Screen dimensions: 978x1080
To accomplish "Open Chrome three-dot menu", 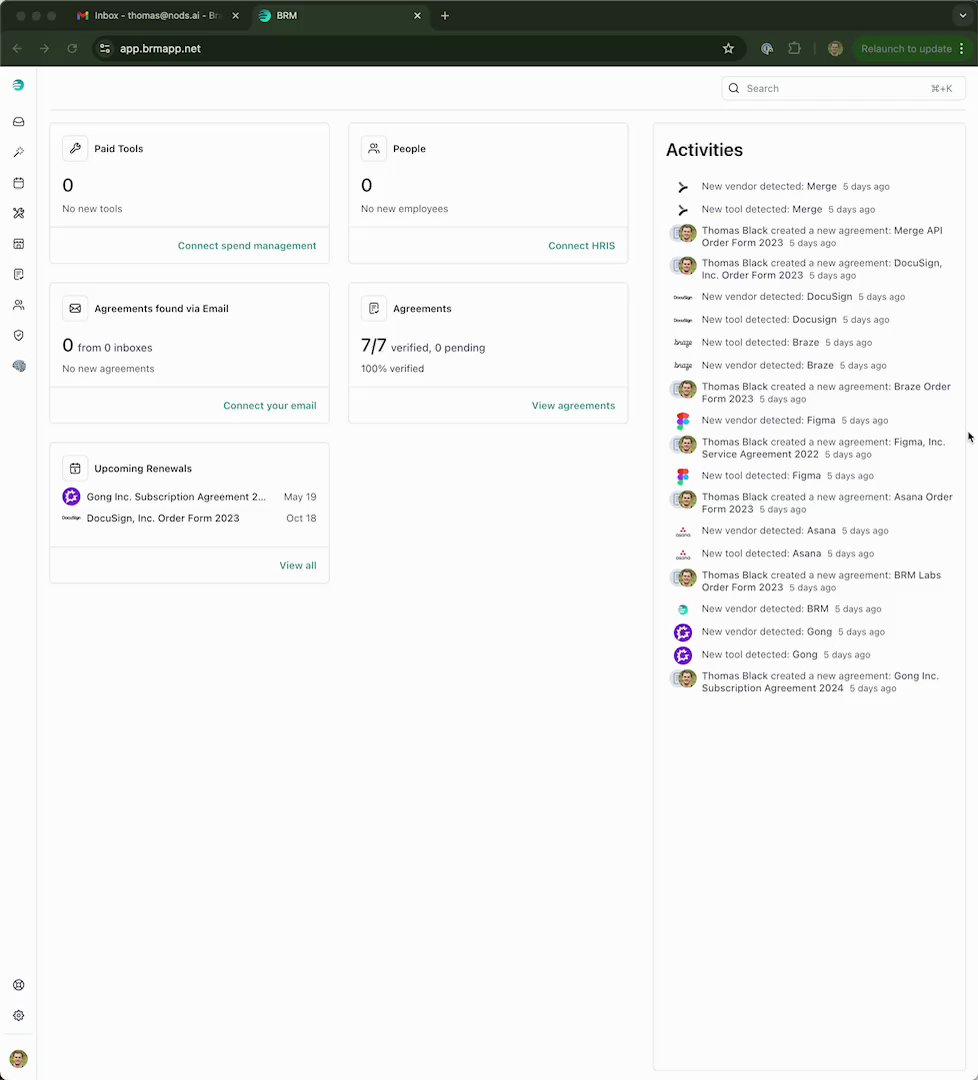I will [961, 48].
